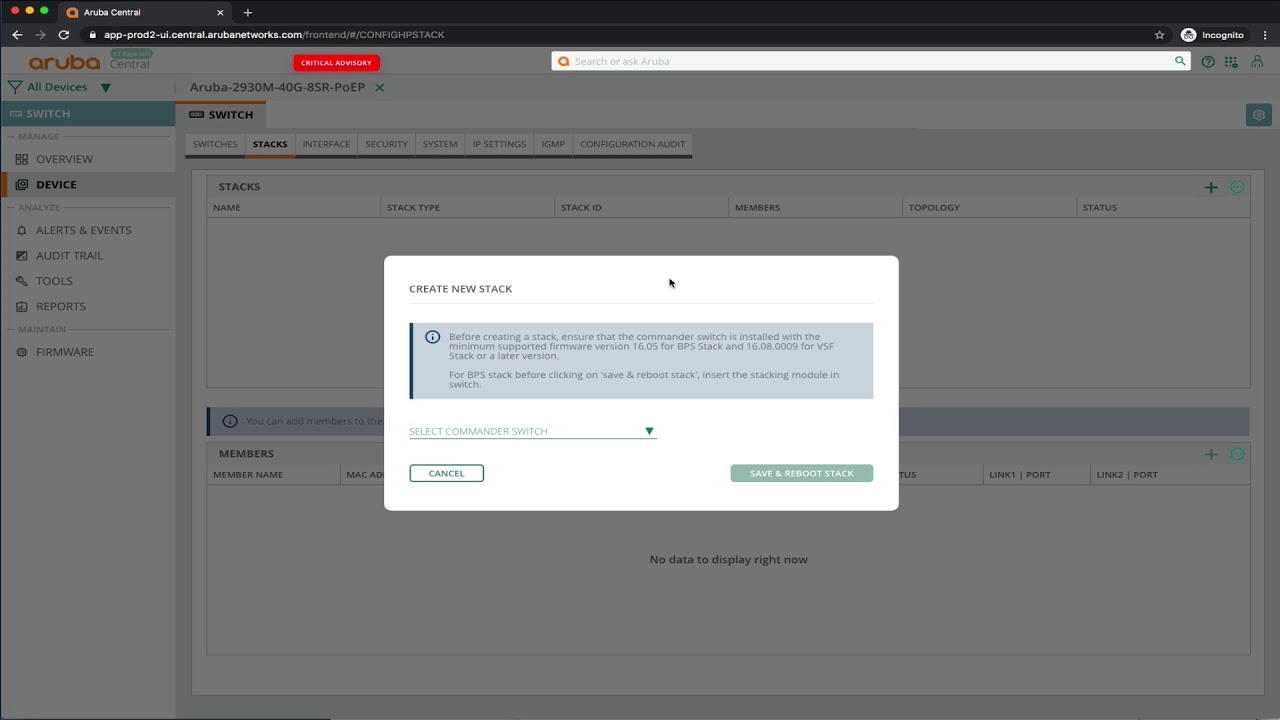Open a new browser tab
Screen dimensions: 1280x720
[x=248, y=12]
